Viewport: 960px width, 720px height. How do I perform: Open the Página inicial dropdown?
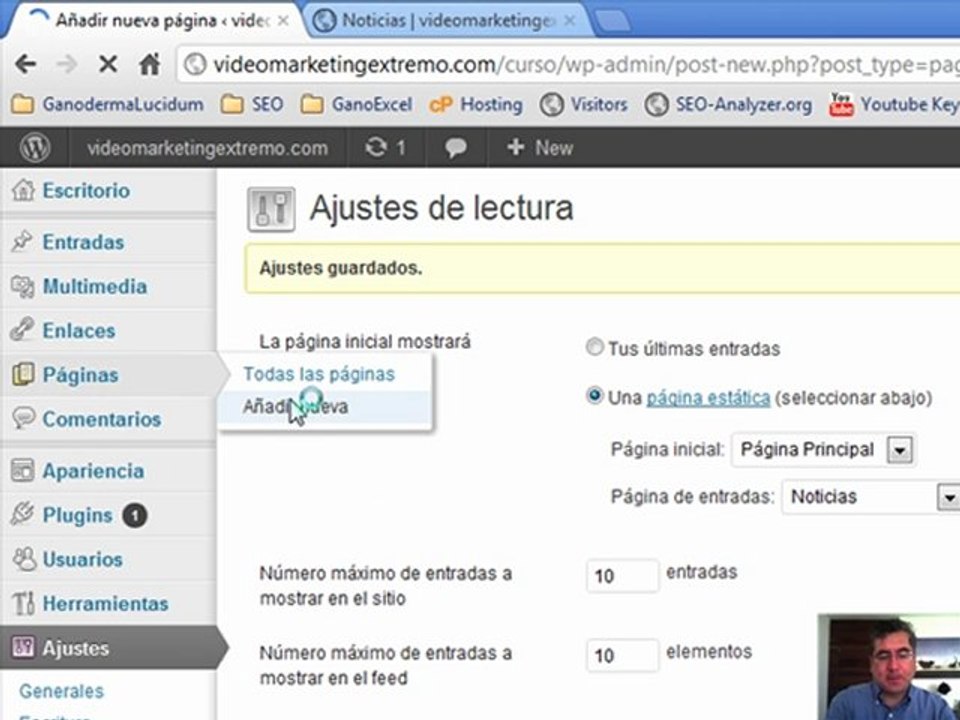point(823,450)
